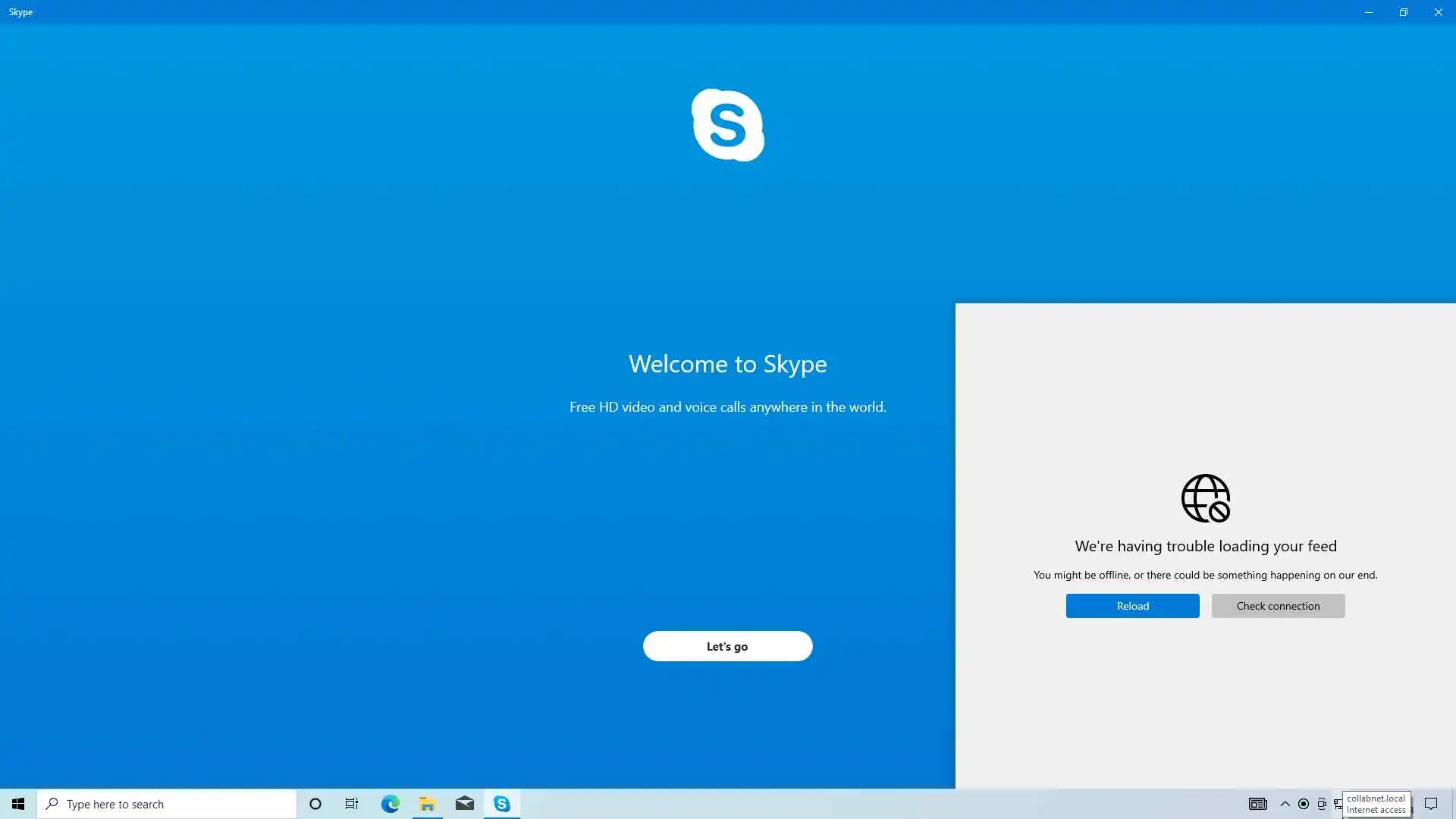This screenshot has height=819, width=1456.
Task: Open the Windows Start menu
Action: click(x=18, y=804)
